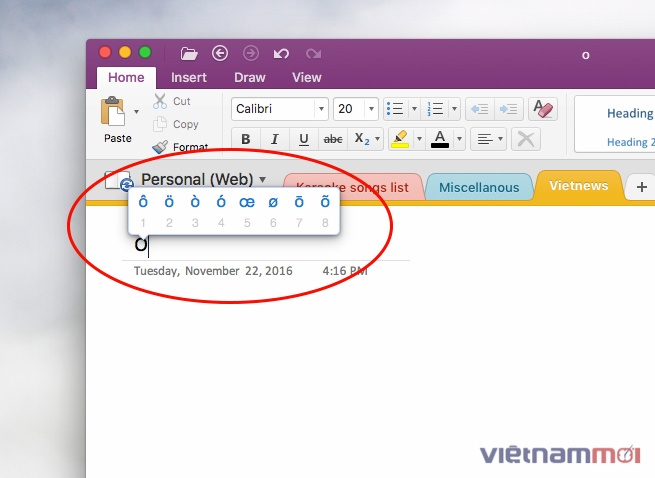This screenshot has width=655, height=478.
Task: Expand numbering style options arrow
Action: (x=454, y=109)
